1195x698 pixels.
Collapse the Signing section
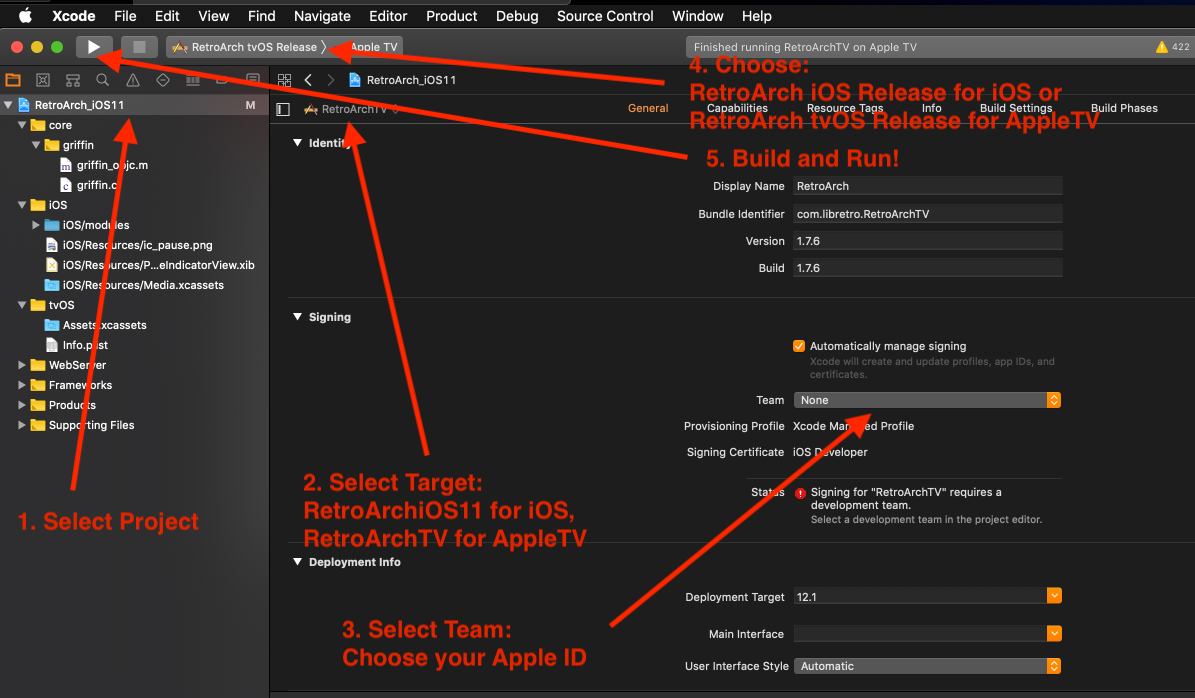[297, 316]
